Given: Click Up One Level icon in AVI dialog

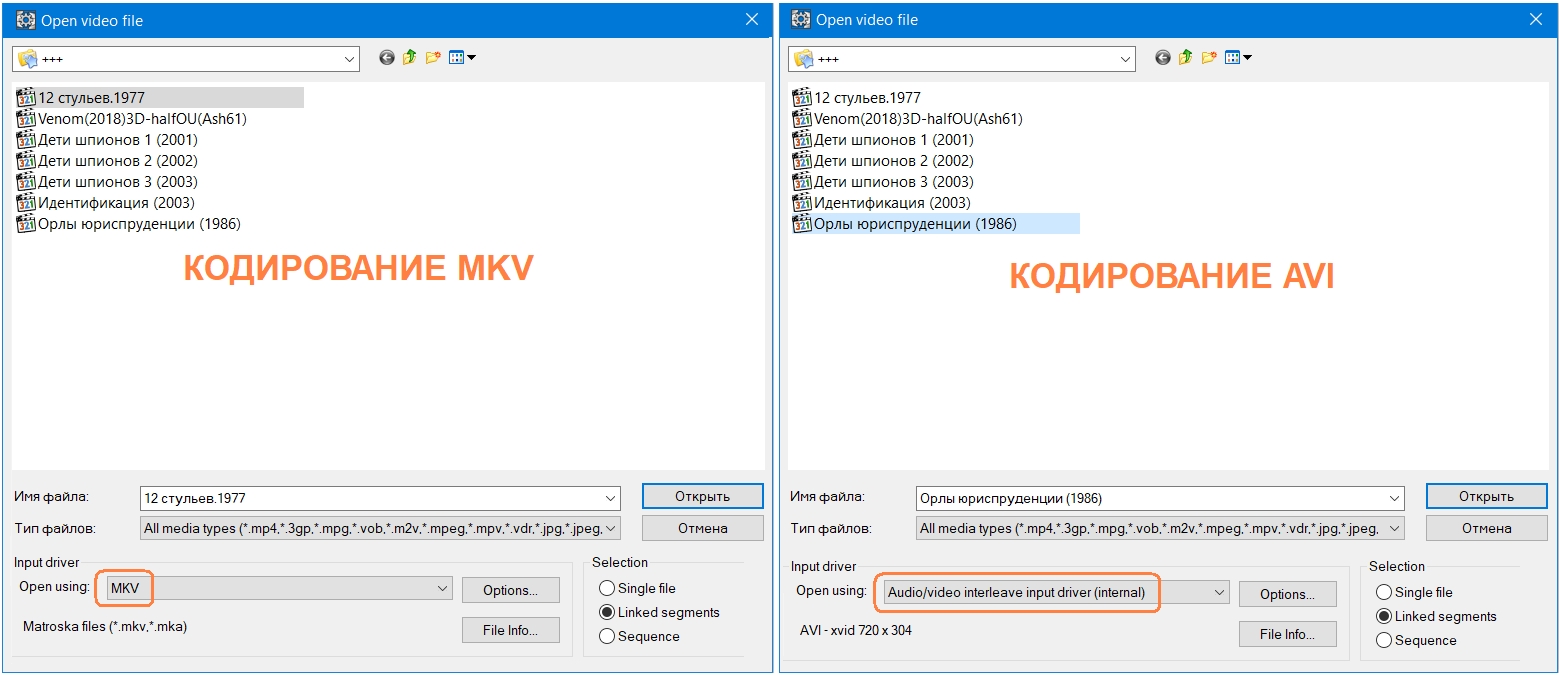Looking at the screenshot, I should (1185, 58).
